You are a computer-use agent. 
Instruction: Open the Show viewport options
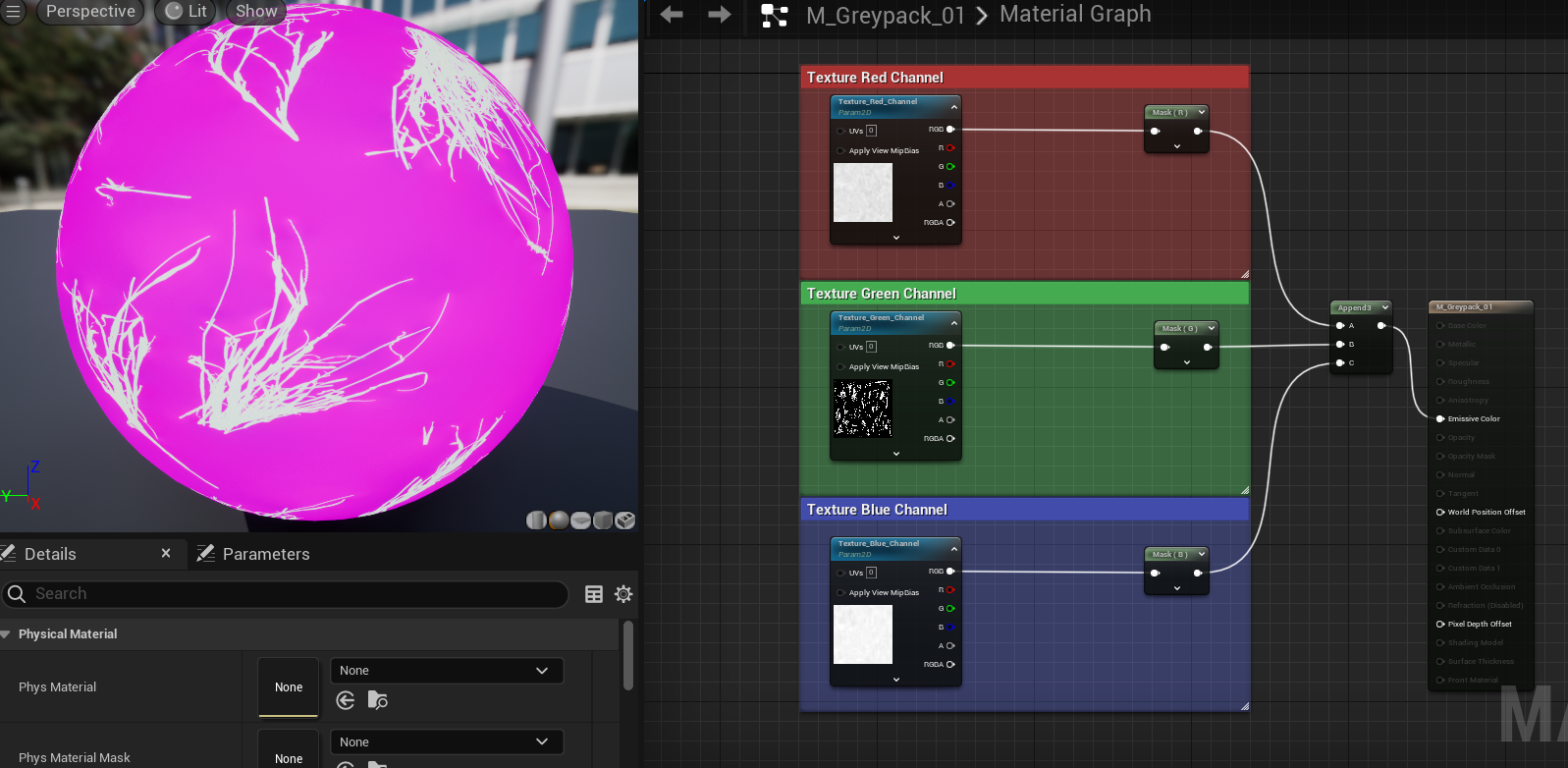click(256, 12)
